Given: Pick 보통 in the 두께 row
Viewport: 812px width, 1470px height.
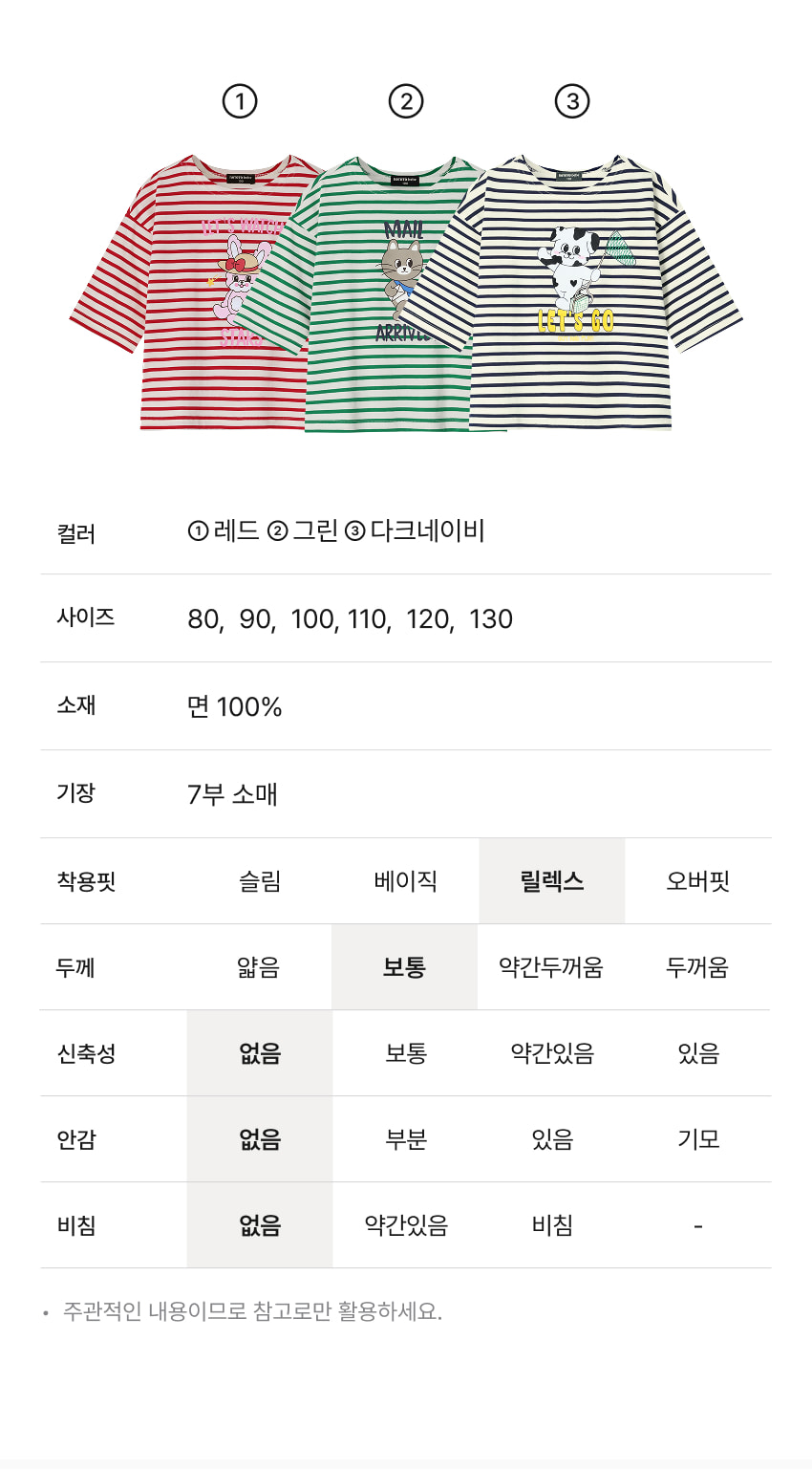Looking at the screenshot, I should pos(405,967).
